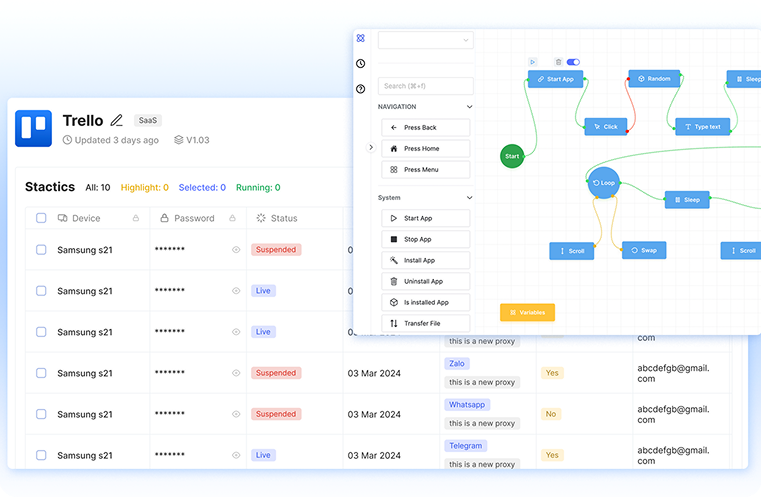Viewport: 761px width, 497px height.
Task: Select the Click node on canvas
Action: coord(606,127)
